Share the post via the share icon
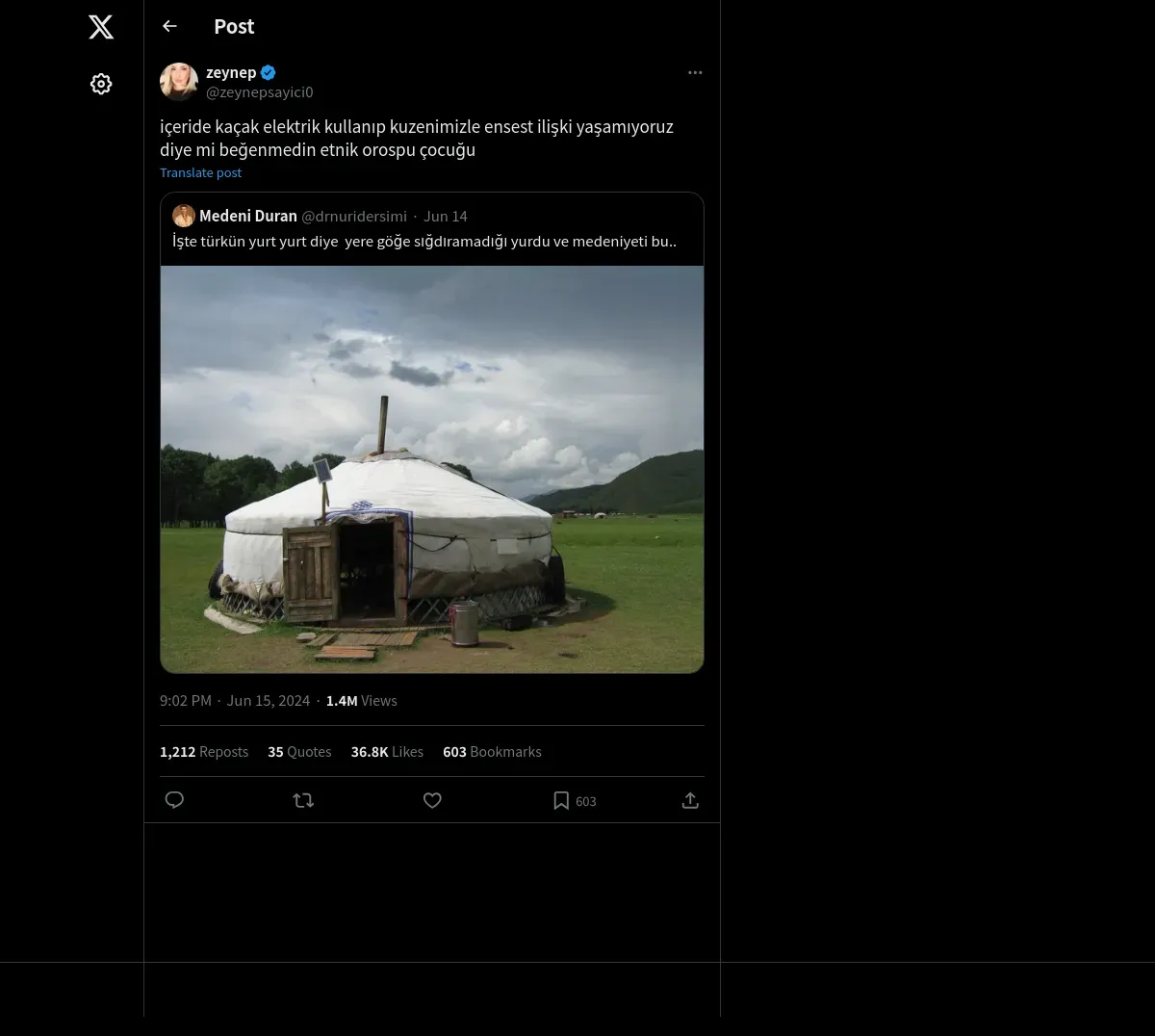Viewport: 1155px width, 1036px height. 690,800
